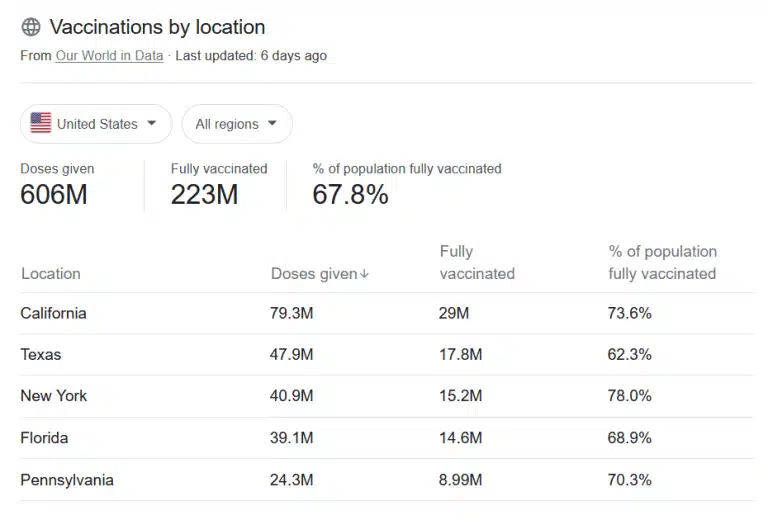Click the United States flag icon
This screenshot has width=768, height=520.
[x=41, y=123]
